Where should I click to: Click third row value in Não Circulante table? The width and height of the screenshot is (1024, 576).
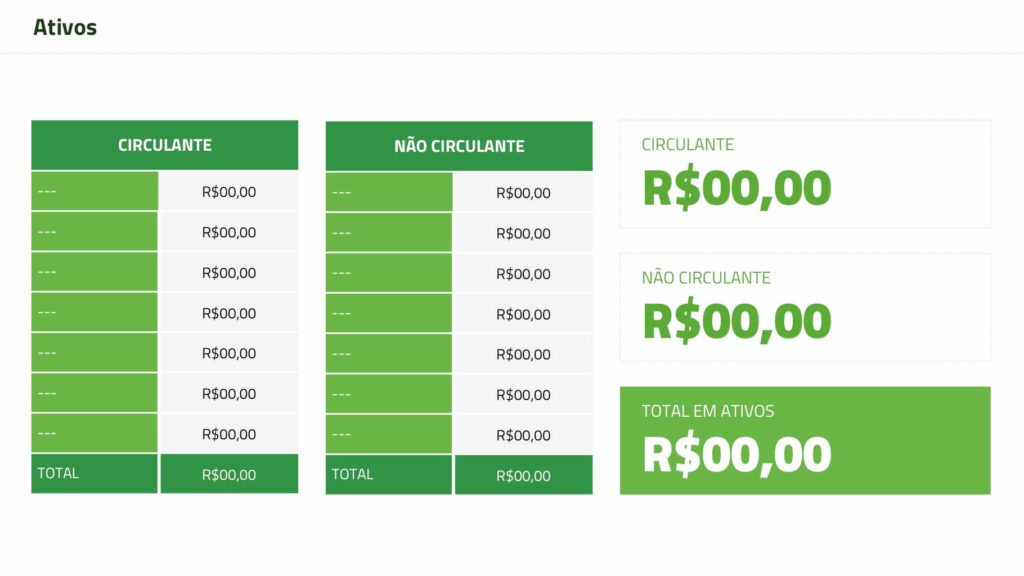click(x=523, y=274)
